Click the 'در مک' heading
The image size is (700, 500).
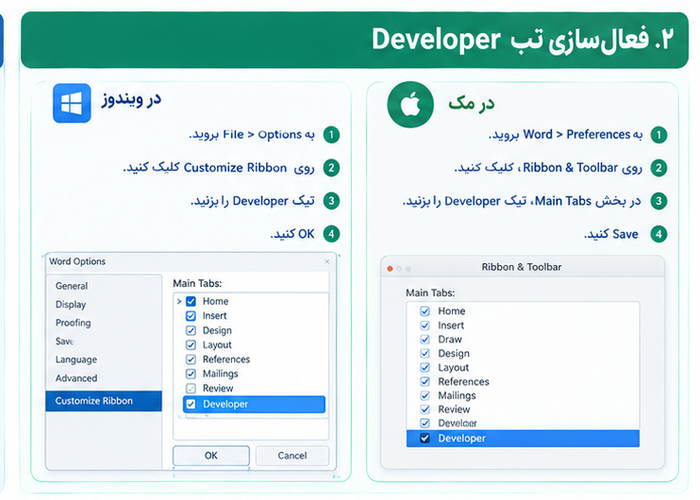click(471, 104)
